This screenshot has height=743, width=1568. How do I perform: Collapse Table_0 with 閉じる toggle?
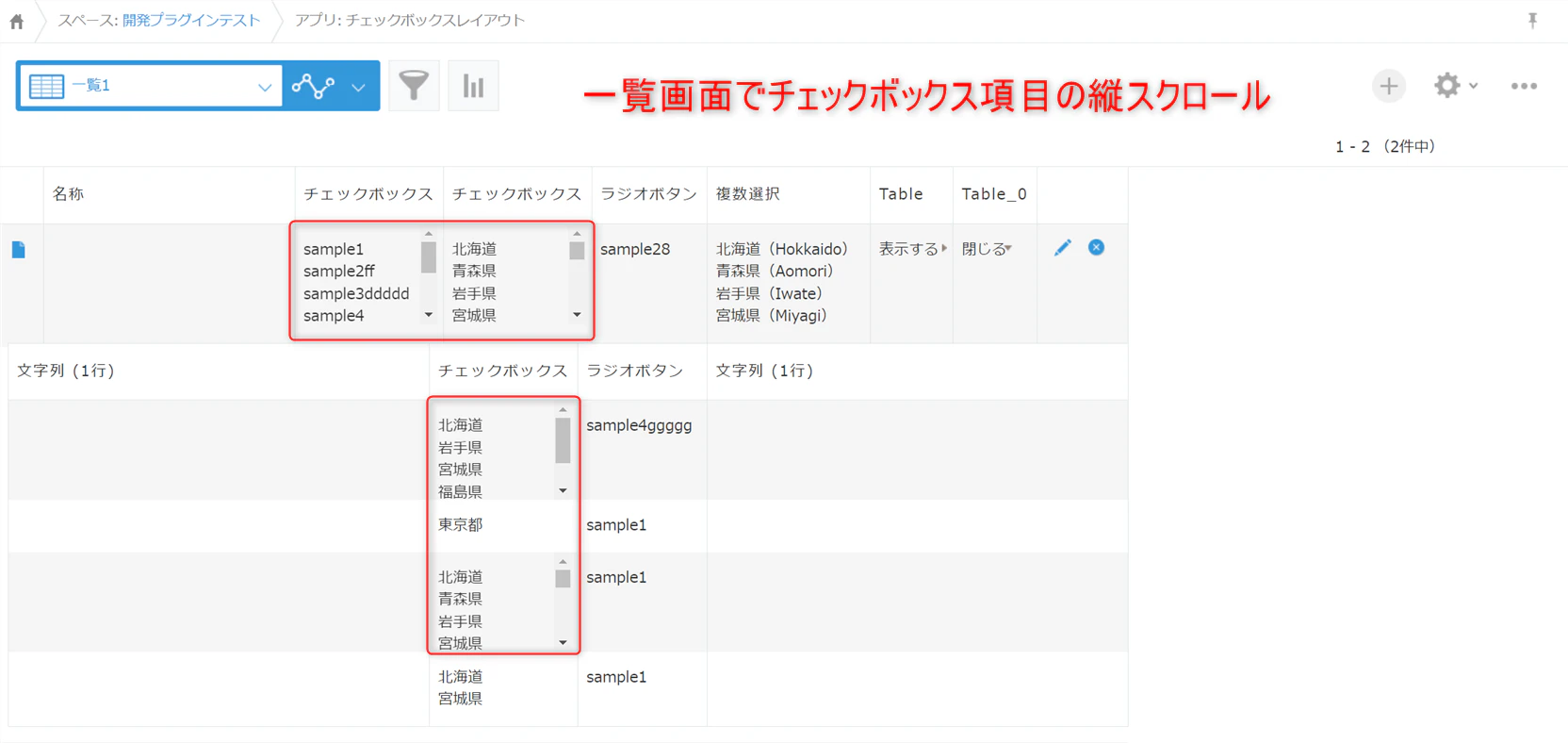coord(987,249)
